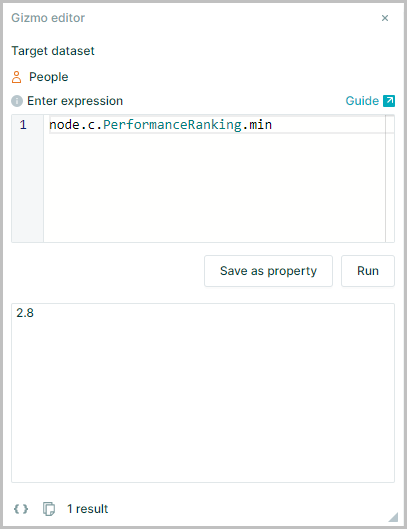The height and width of the screenshot is (529, 407).
Task: Click the empty results output area
Action: 203,398
